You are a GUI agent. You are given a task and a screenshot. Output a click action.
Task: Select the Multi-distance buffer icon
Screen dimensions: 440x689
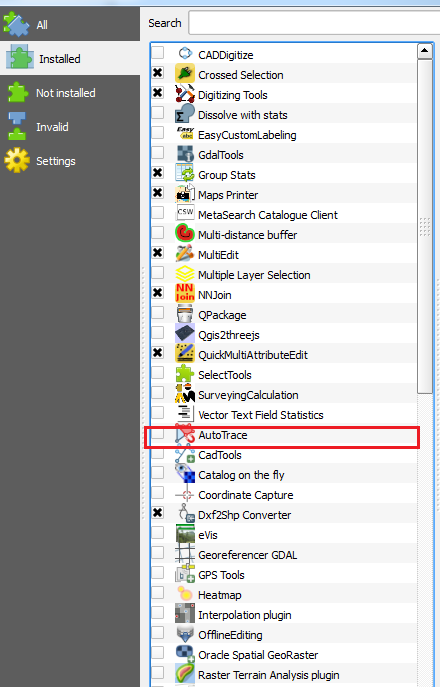point(185,233)
